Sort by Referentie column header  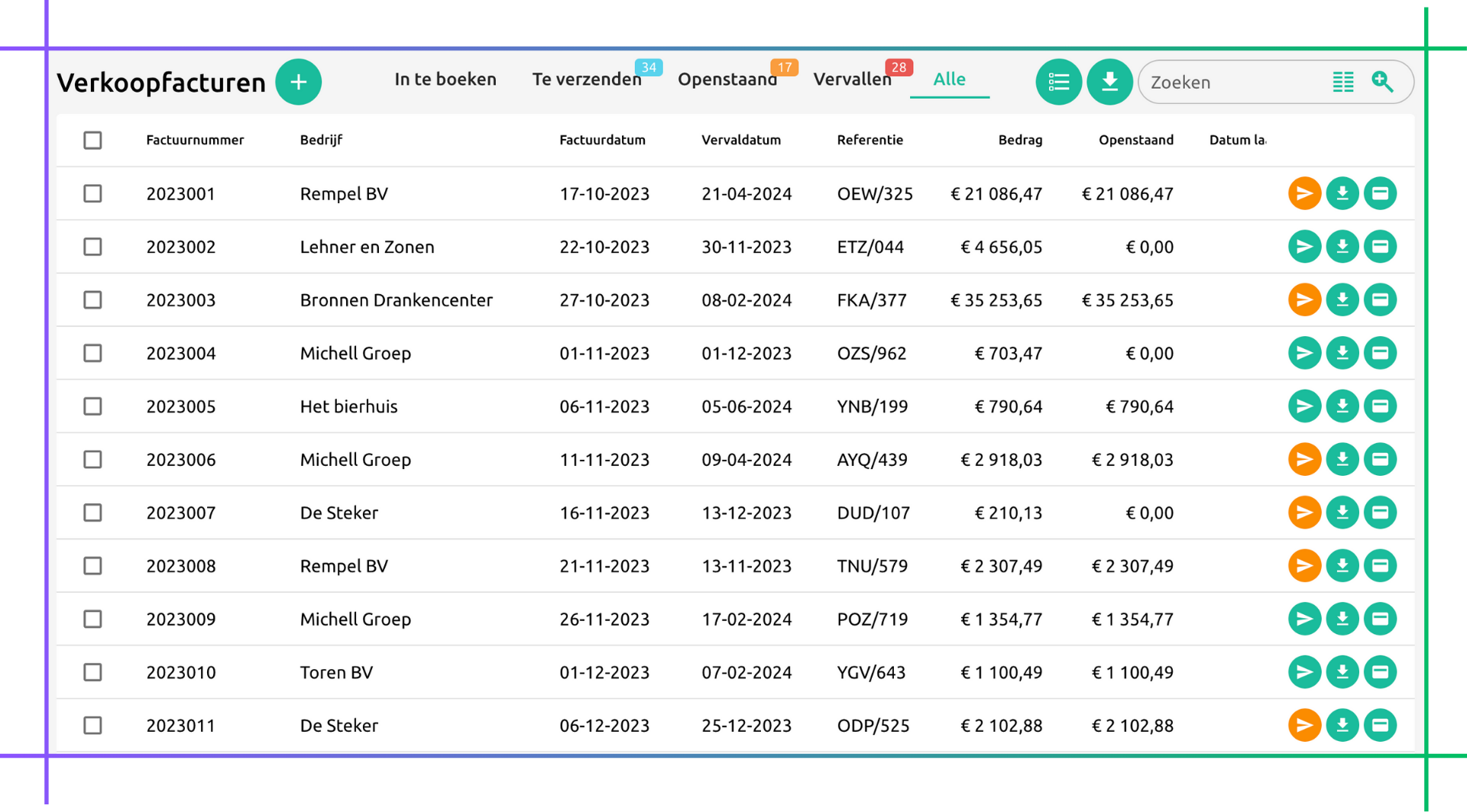[870, 140]
